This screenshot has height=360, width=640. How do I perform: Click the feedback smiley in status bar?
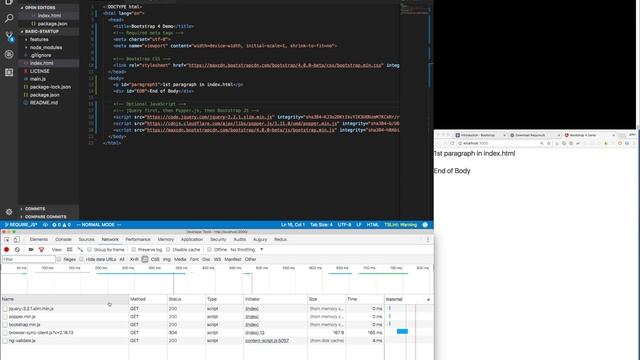click(x=425, y=224)
